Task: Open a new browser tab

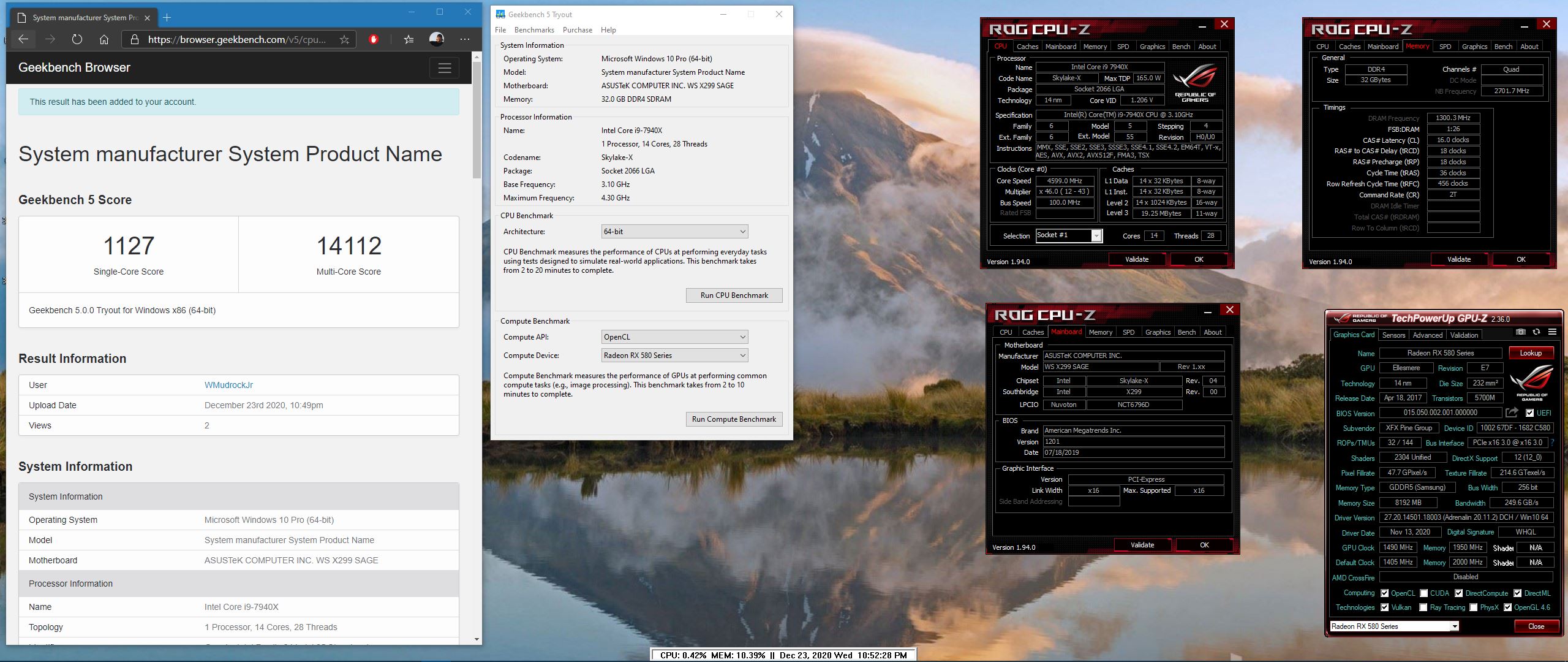Action: [x=167, y=17]
